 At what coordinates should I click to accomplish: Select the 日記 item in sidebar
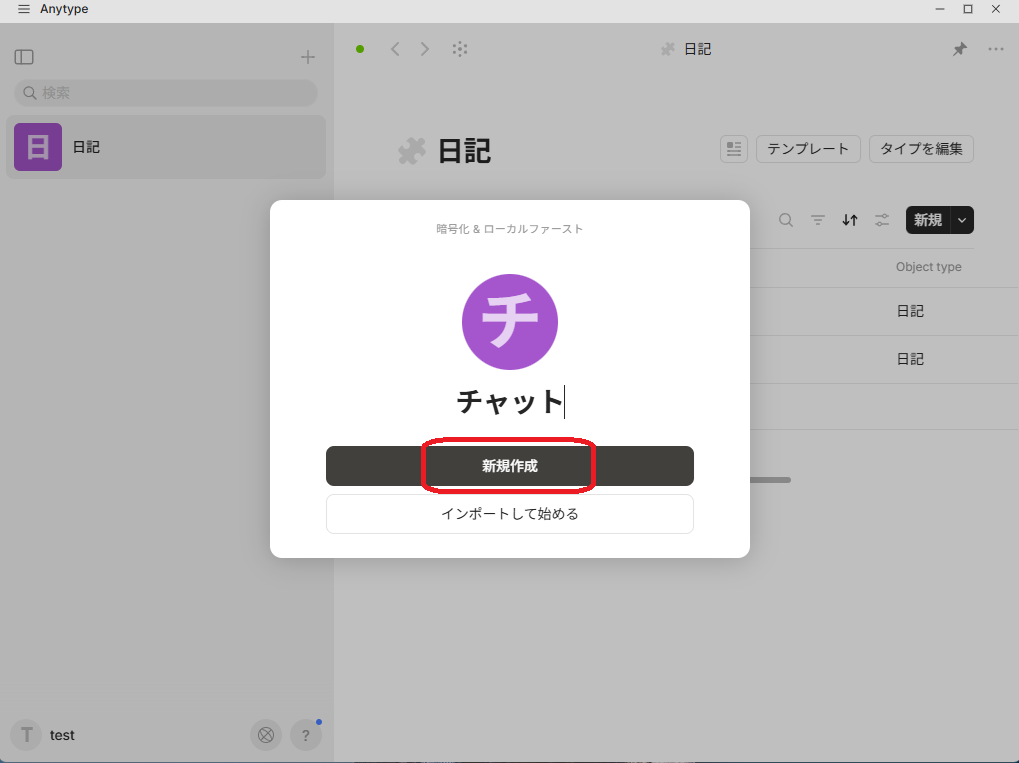coord(166,147)
